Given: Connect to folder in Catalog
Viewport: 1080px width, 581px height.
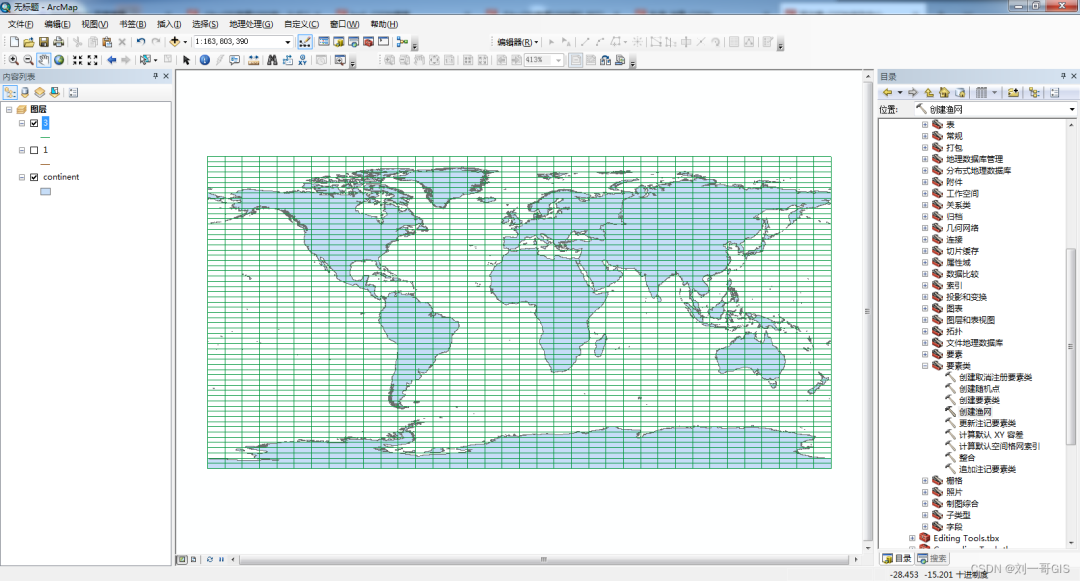Looking at the screenshot, I should pos(1012,92).
